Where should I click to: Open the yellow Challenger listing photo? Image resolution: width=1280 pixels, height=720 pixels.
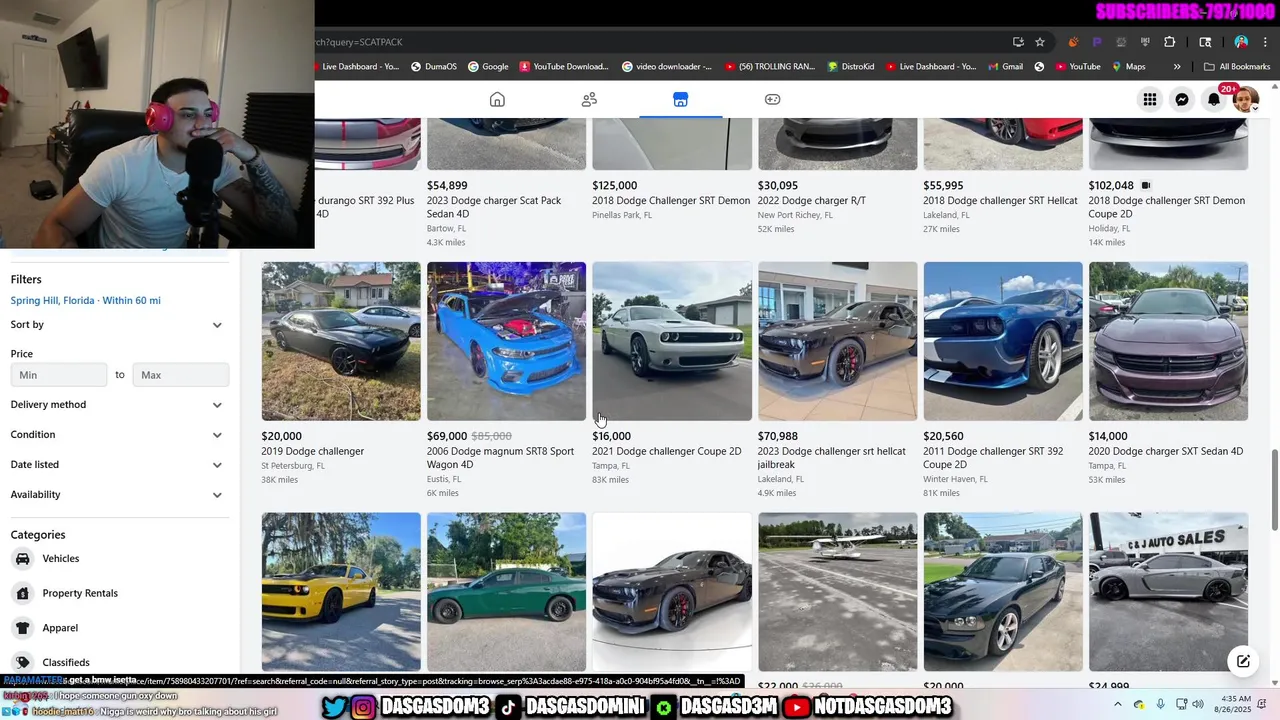[341, 592]
